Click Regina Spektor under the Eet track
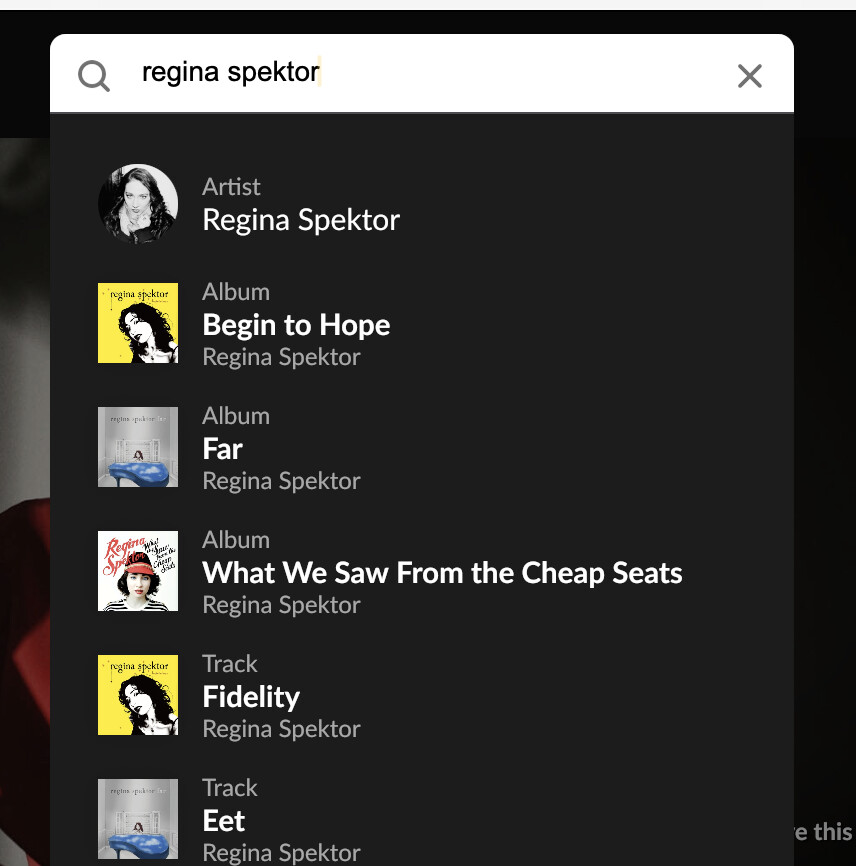The width and height of the screenshot is (856, 866). pyautogui.click(x=282, y=853)
